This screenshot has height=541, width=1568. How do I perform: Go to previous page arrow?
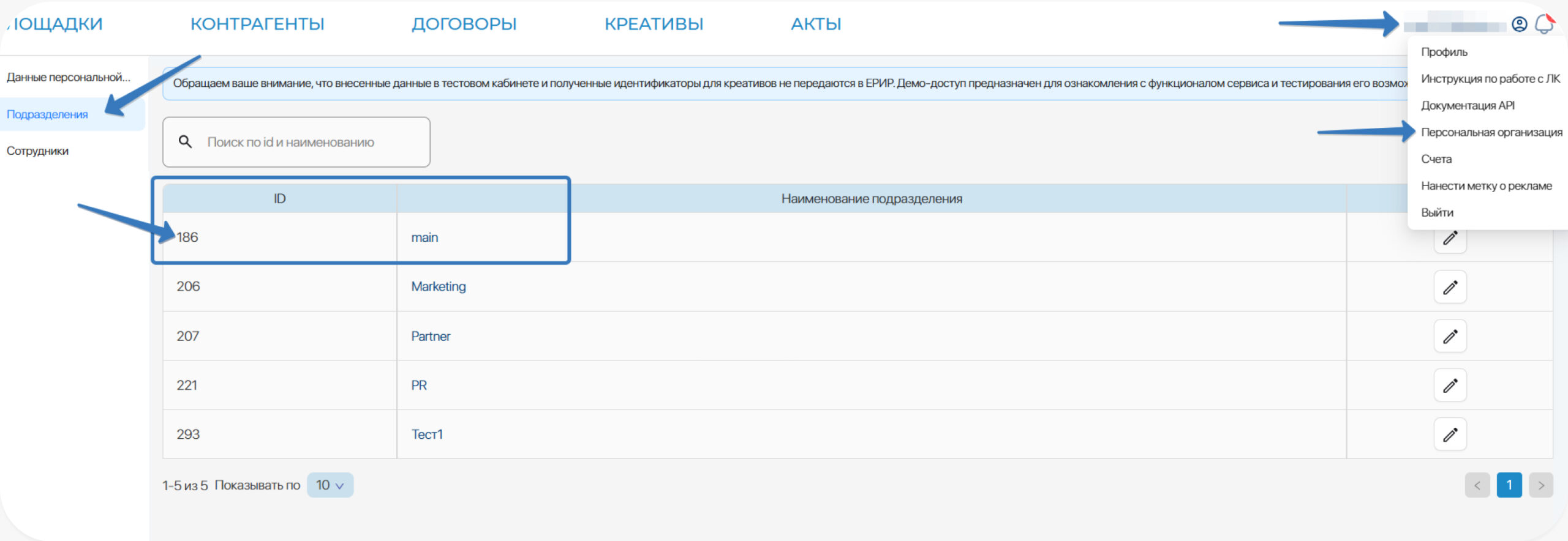(x=1477, y=485)
